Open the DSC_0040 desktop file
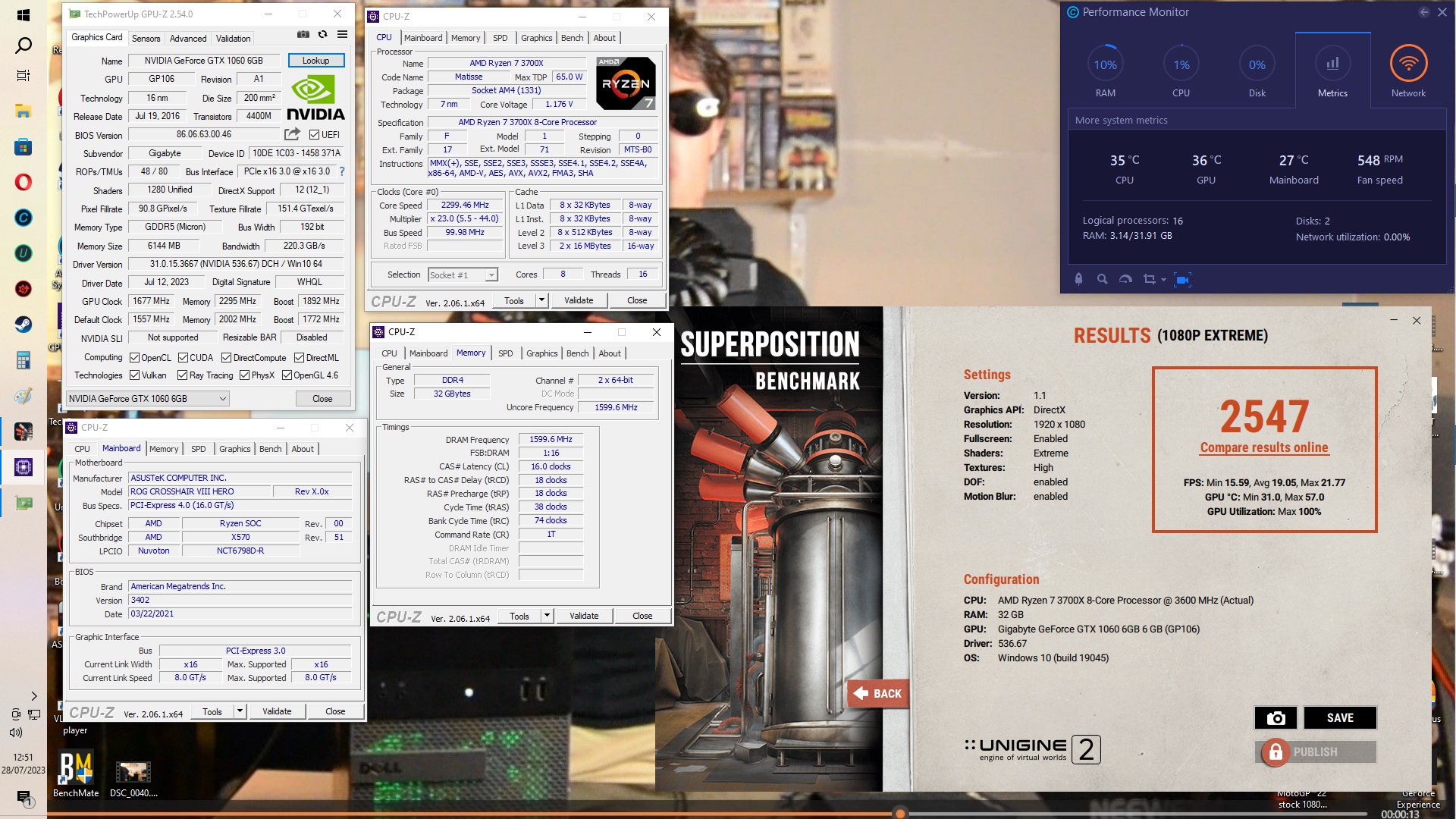The image size is (1456, 819). (x=133, y=779)
